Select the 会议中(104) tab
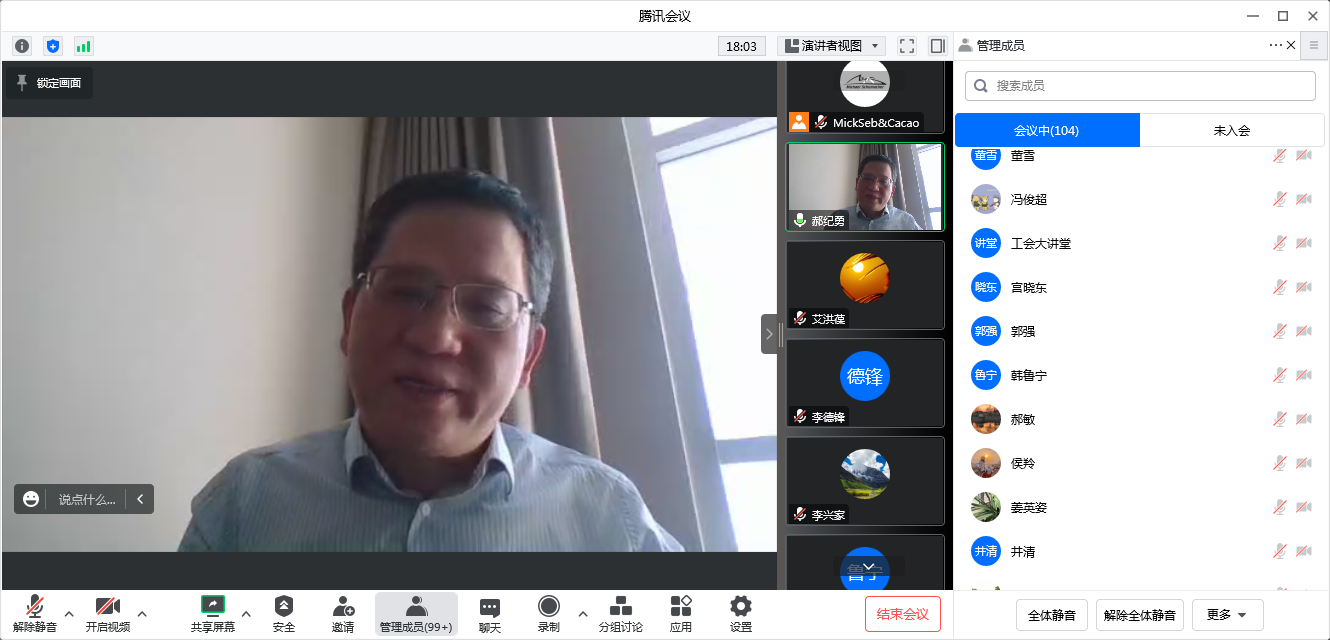 [x=1046, y=130]
